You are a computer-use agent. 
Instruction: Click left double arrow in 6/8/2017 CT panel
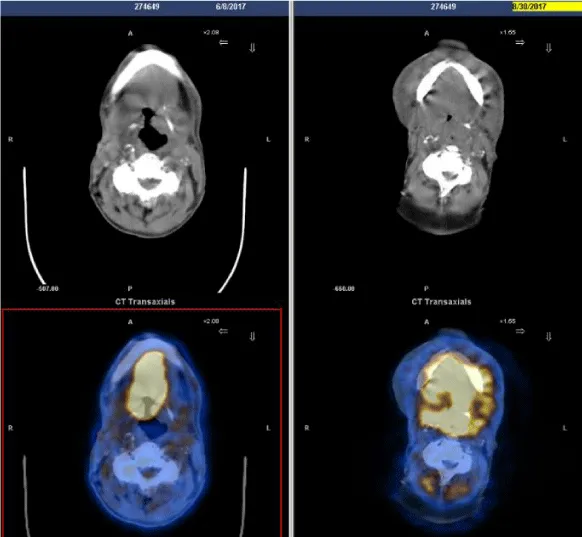click(x=223, y=43)
